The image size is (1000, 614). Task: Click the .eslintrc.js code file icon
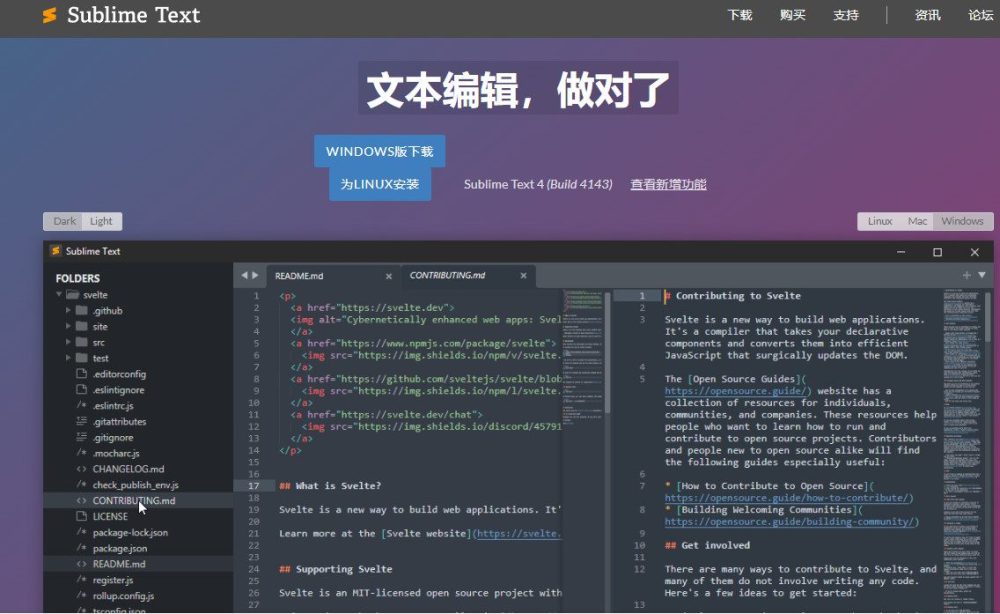[82, 406]
